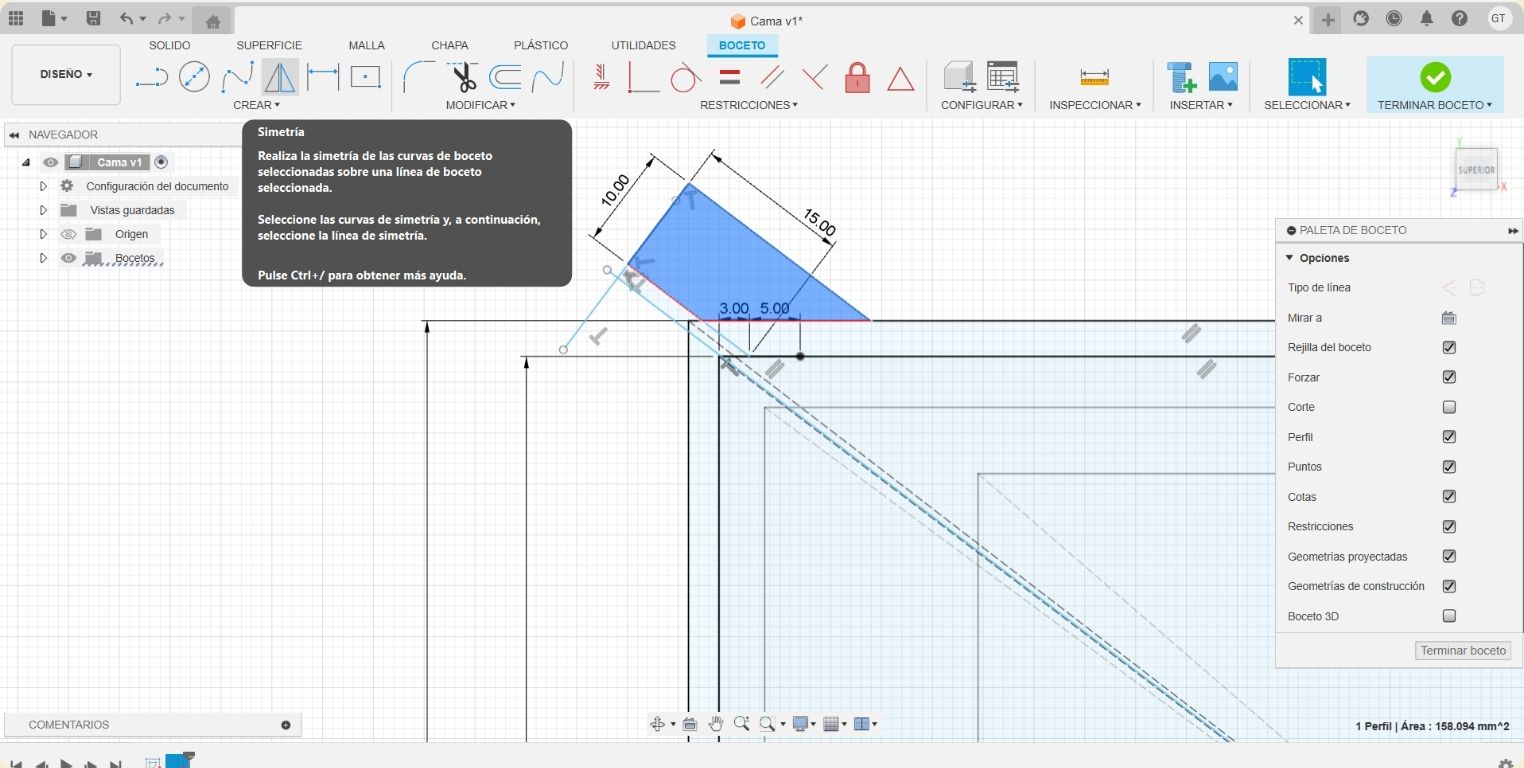Switch to the CHAPA tab
Viewport: 1524px width, 768px height.
[449, 45]
